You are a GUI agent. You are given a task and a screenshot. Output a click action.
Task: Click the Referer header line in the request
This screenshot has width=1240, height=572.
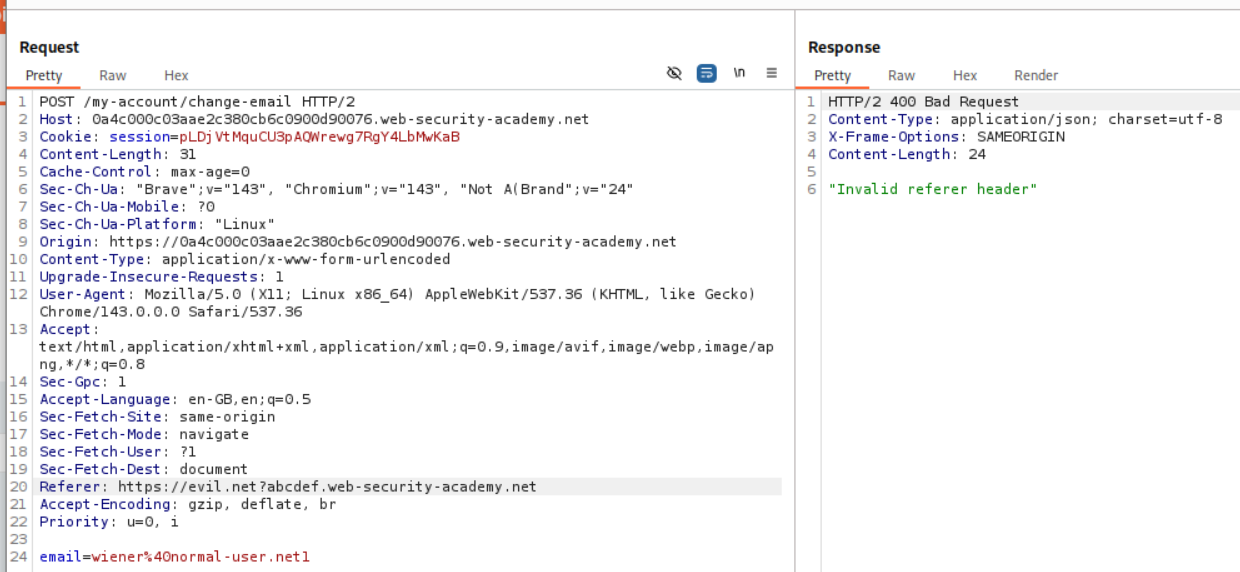[288, 487]
